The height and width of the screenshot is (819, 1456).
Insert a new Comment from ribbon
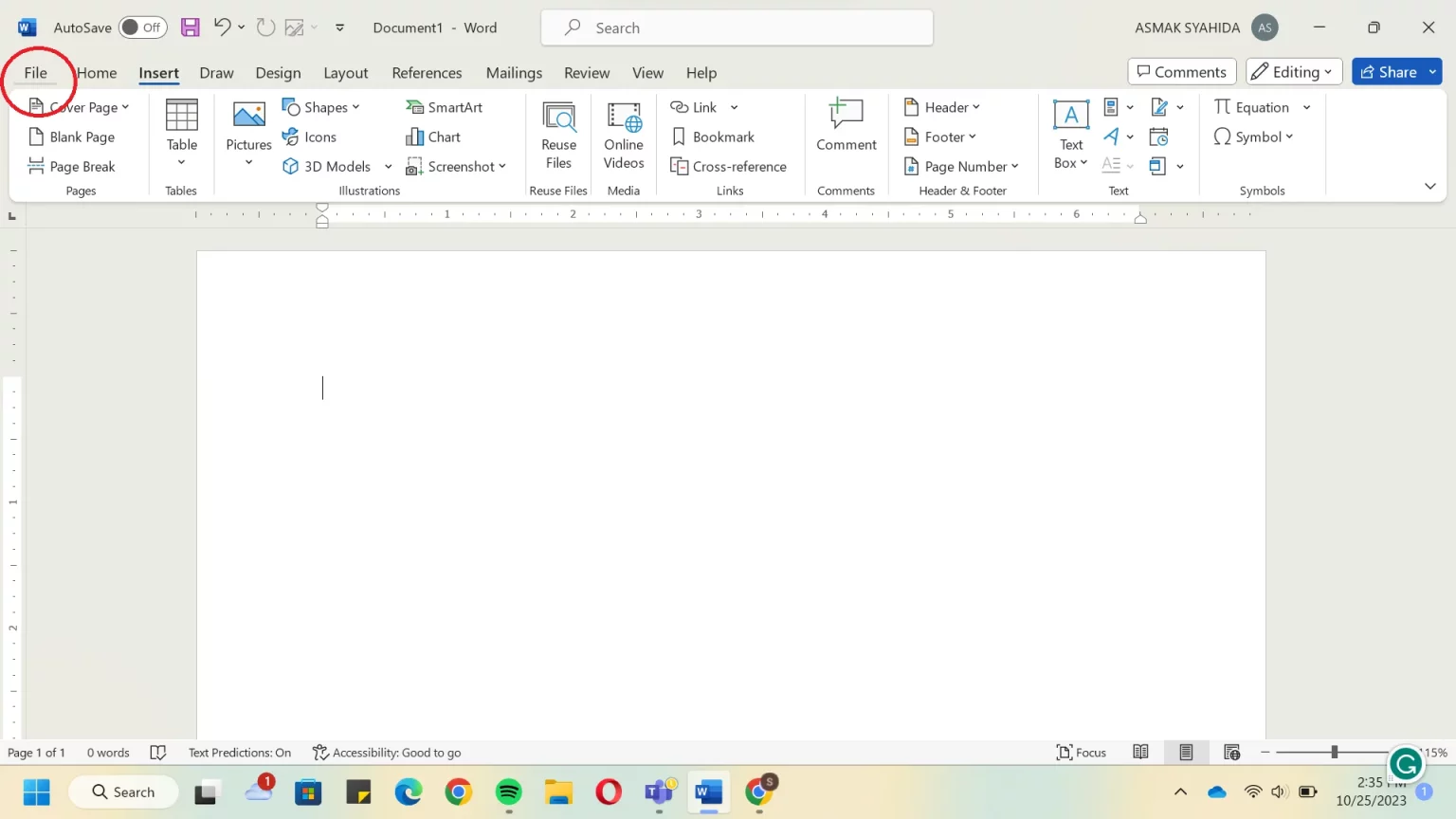(x=846, y=125)
